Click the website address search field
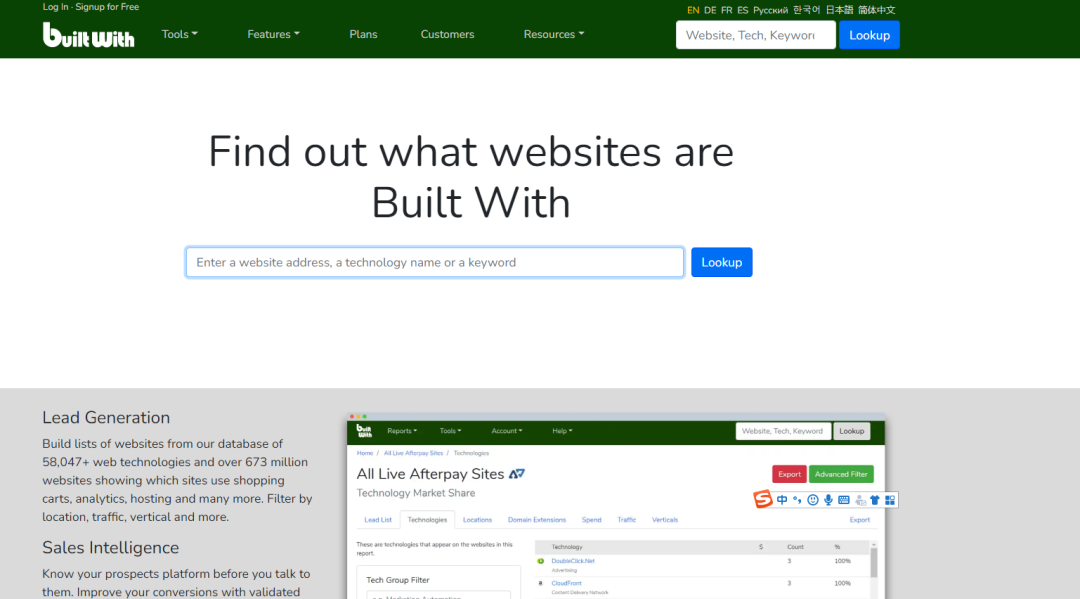This screenshot has width=1080, height=599. coord(435,262)
